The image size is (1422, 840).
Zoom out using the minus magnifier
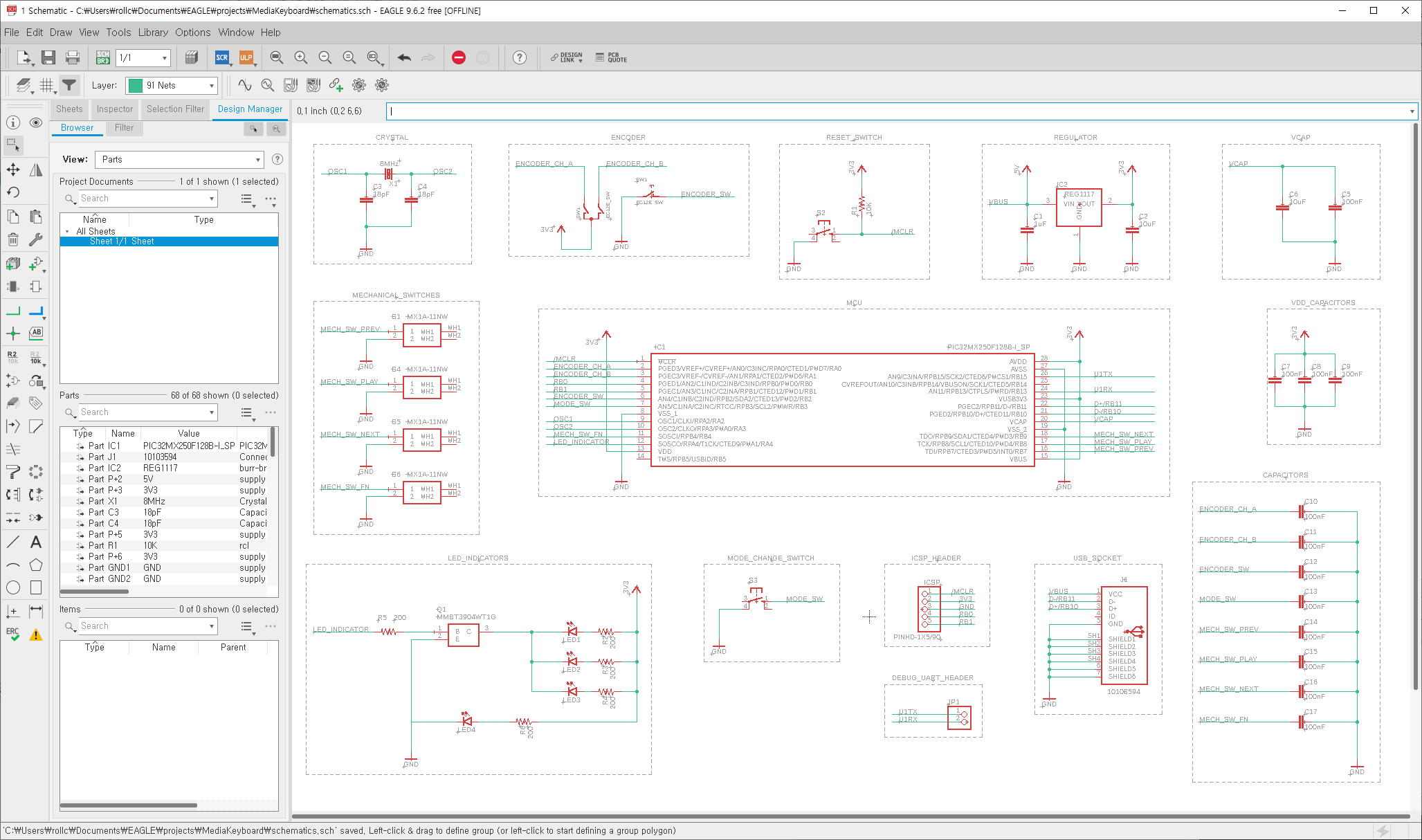pos(325,58)
